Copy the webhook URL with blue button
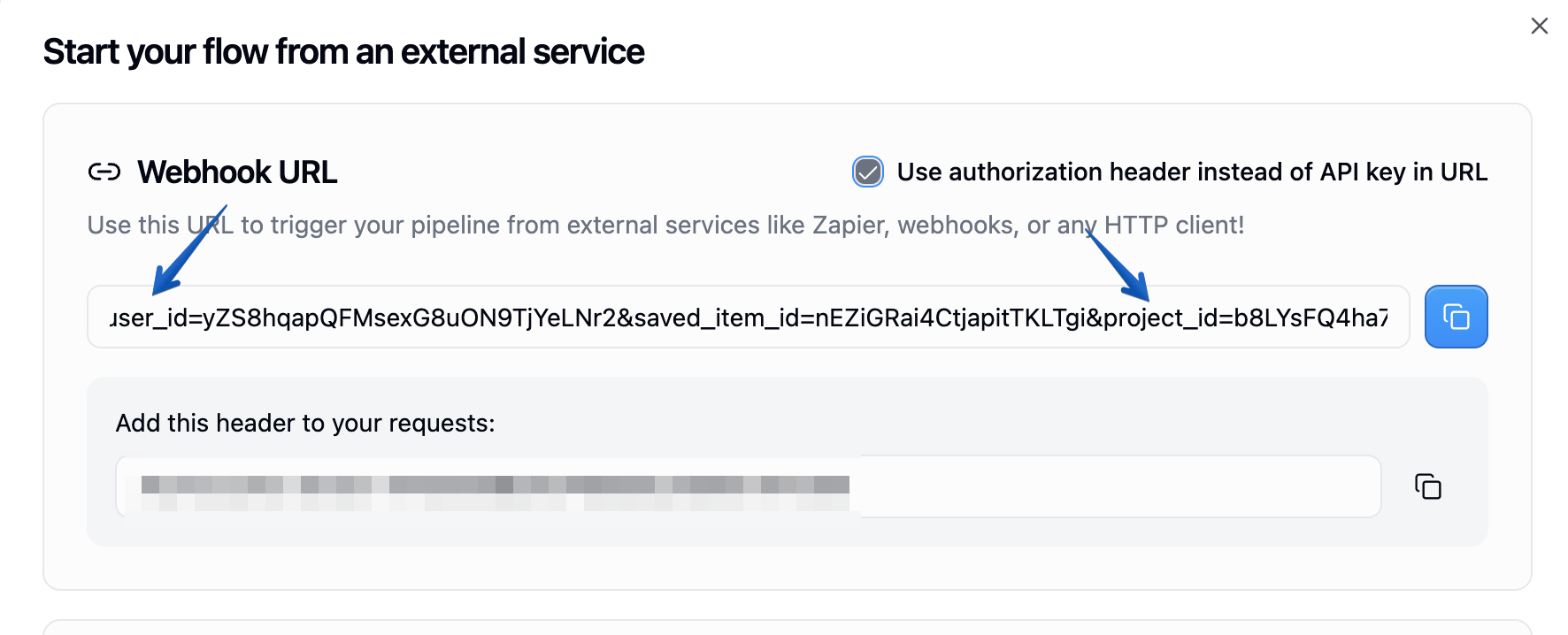This screenshot has width=1568, height=635. click(x=1456, y=317)
